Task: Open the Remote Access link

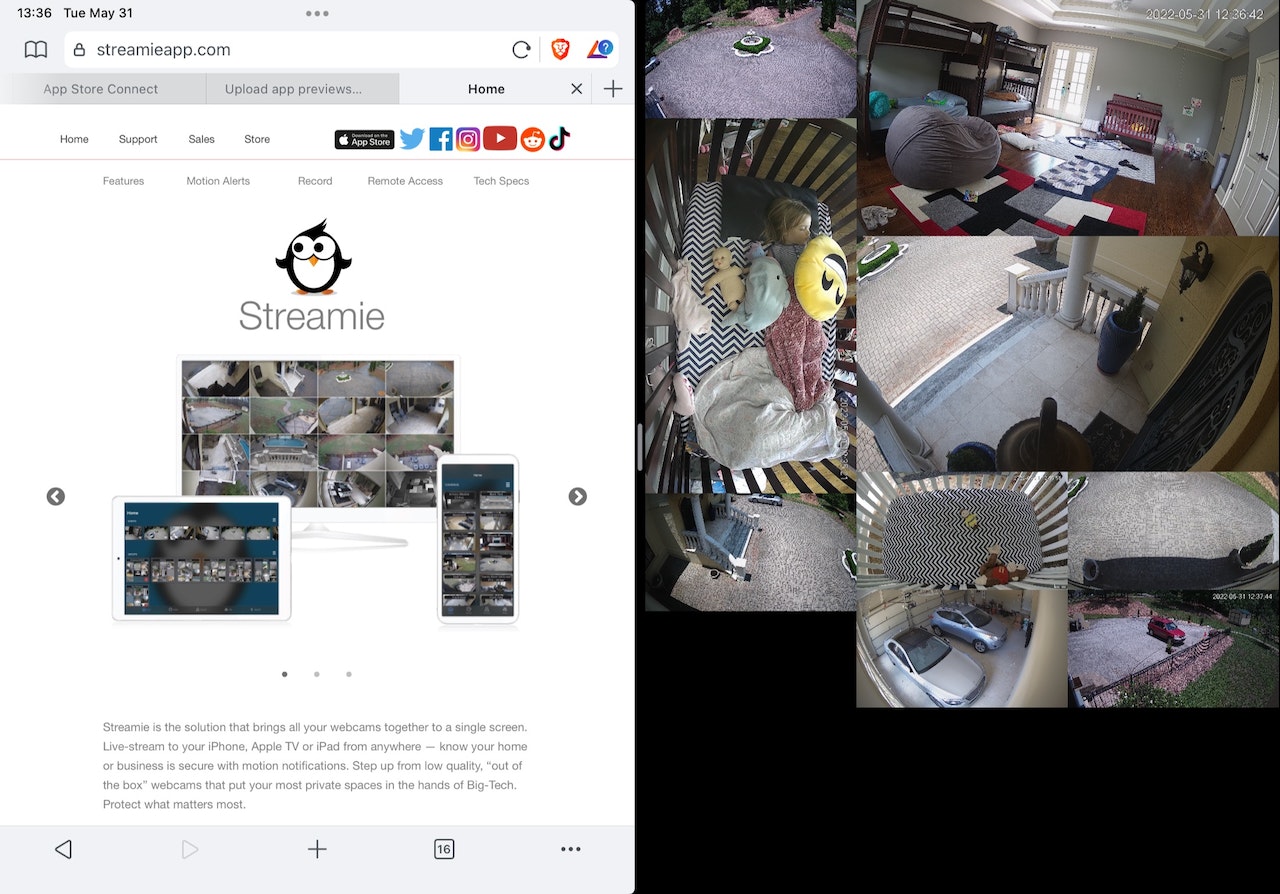Action: (405, 181)
